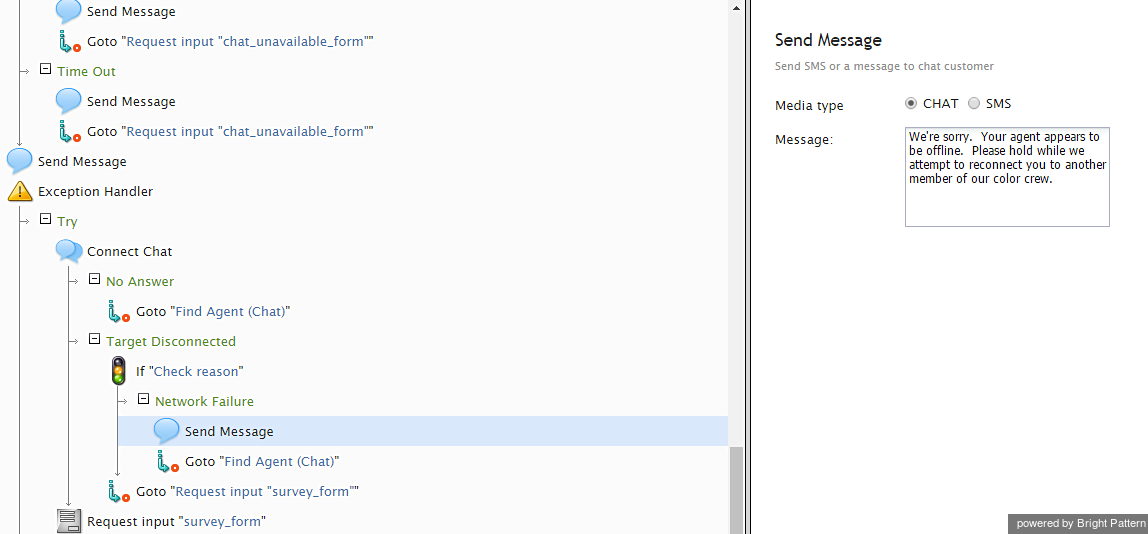Click the vertical scrollbar thumb of the scenario tree
The width and height of the screenshot is (1148, 534).
pyautogui.click(x=737, y=489)
